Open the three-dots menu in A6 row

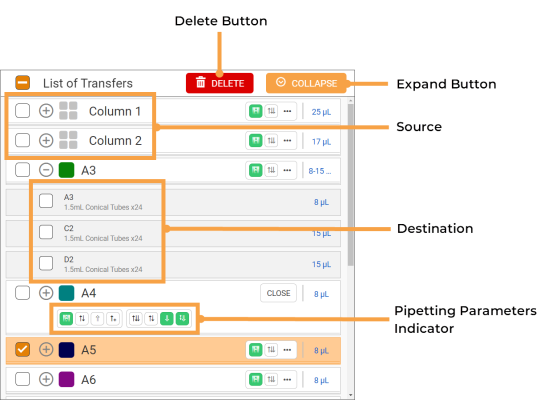click(287, 380)
